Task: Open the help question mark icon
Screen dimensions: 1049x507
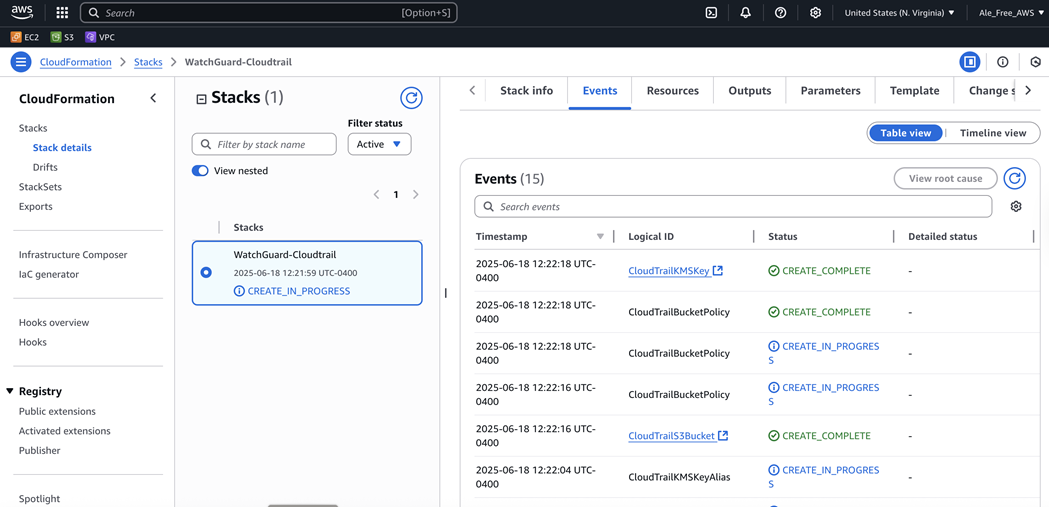Action: pos(780,13)
